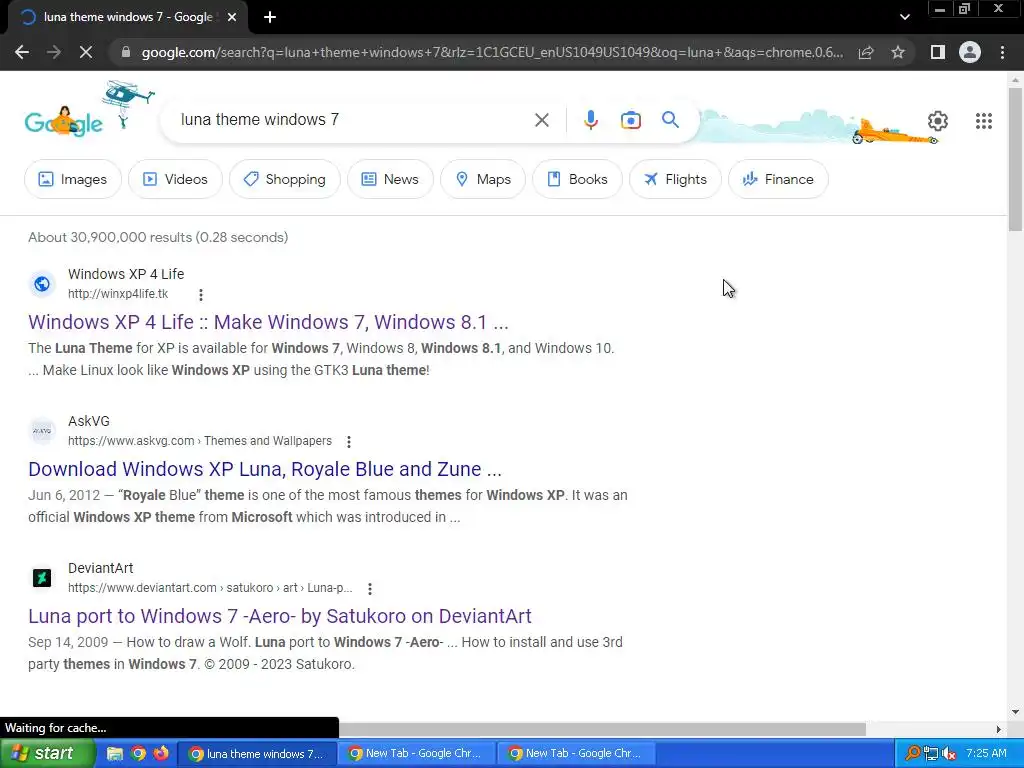Click the scrollbar down arrow
Viewport: 1024px width, 768px height.
pyautogui.click(x=1016, y=712)
